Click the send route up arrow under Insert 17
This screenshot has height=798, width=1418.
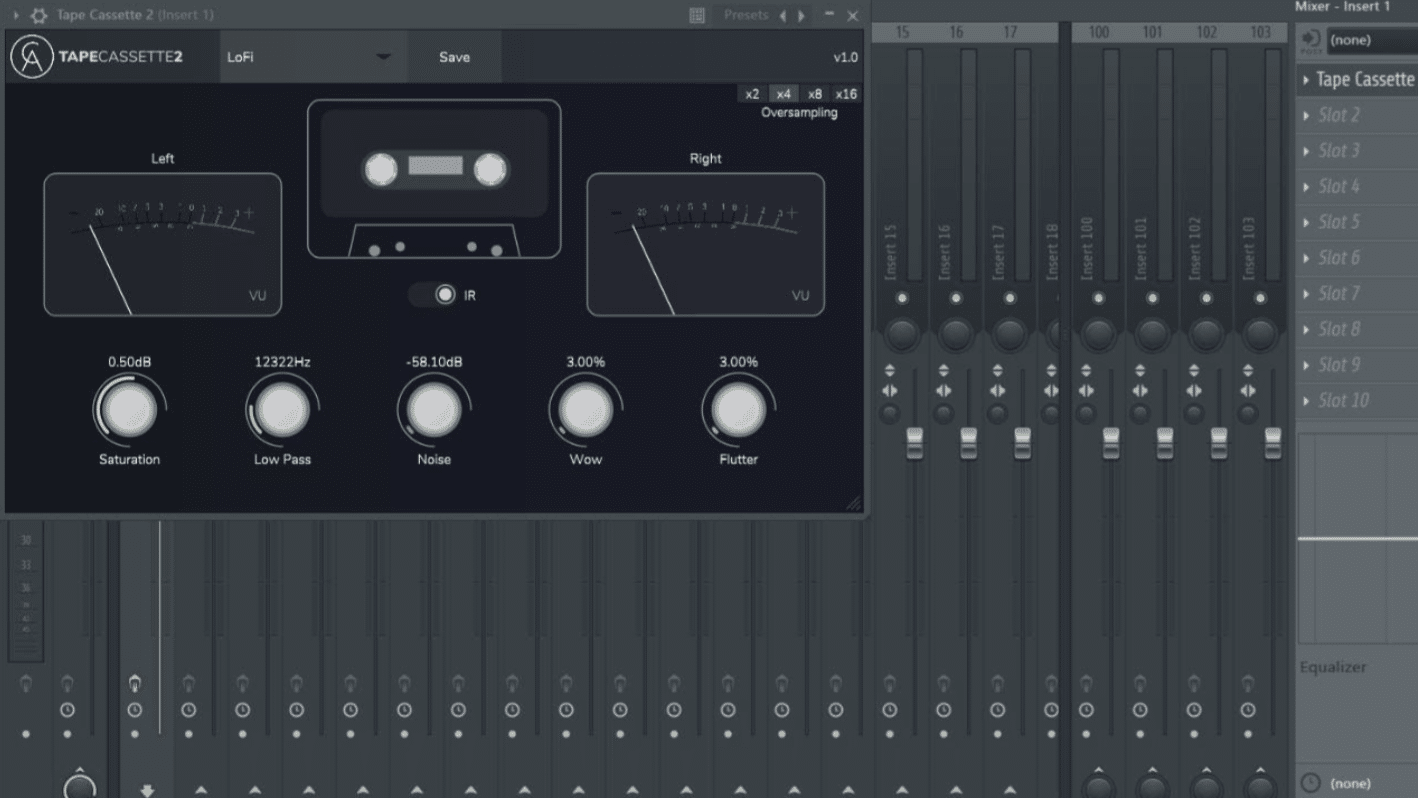(x=1010, y=791)
